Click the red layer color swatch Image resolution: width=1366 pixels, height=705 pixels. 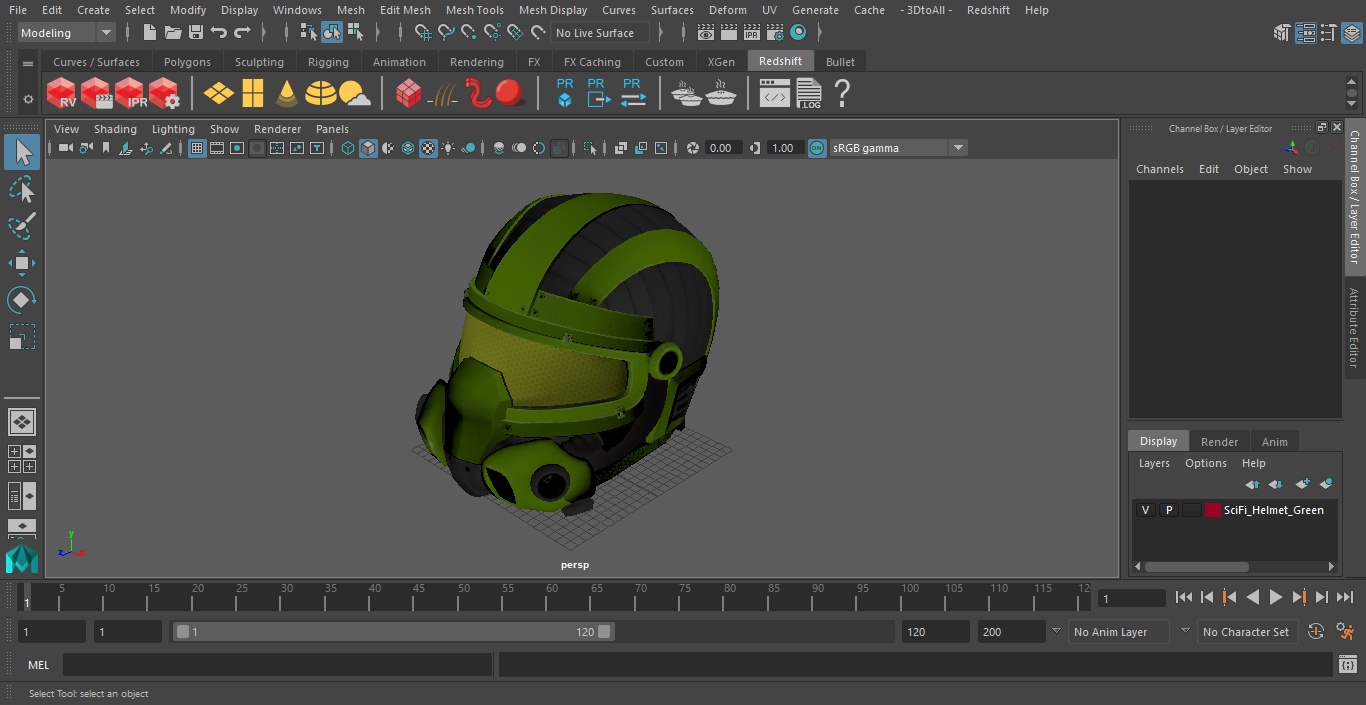(1213, 510)
